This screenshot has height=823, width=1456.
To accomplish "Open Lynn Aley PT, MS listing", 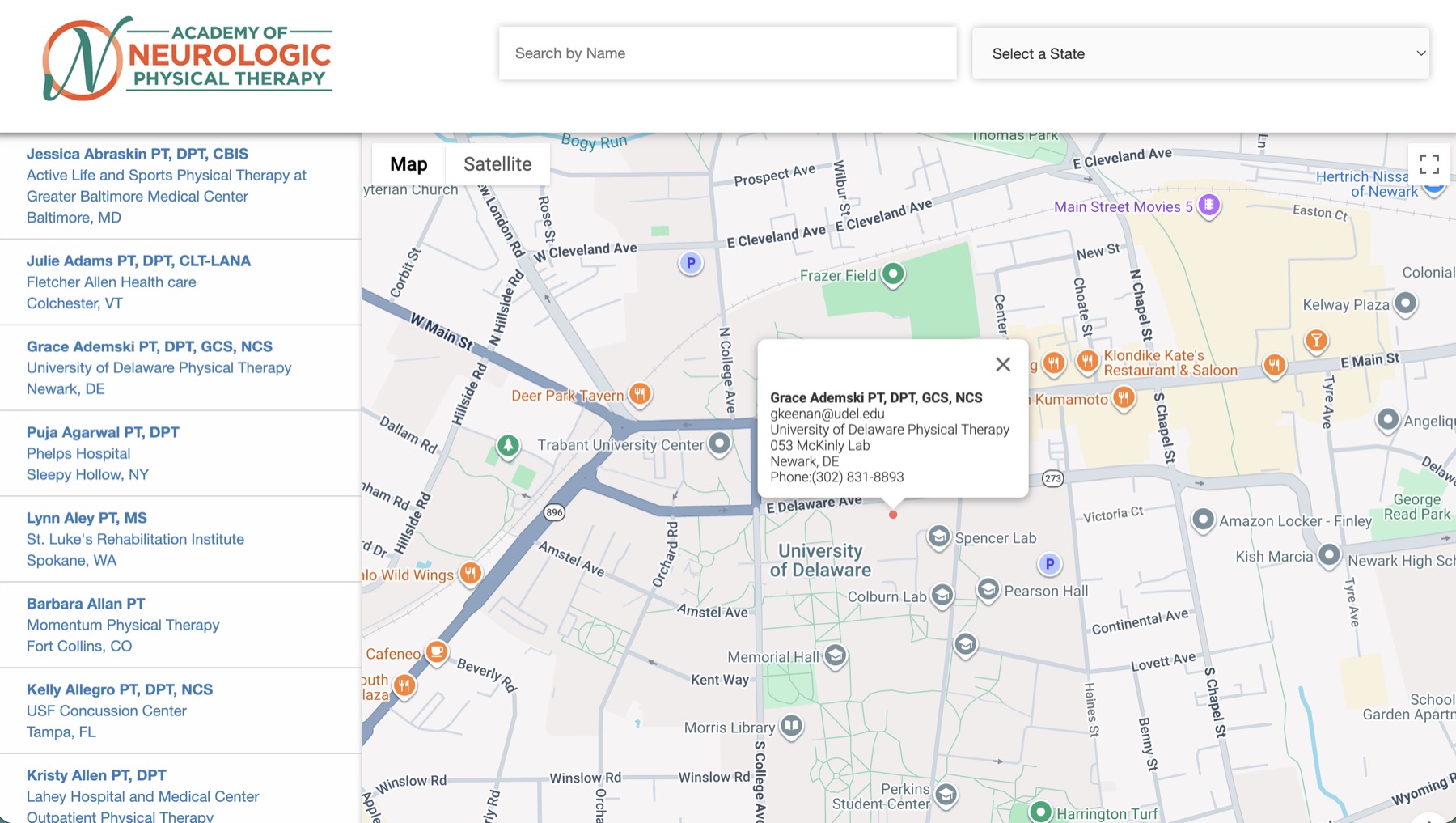I will click(180, 540).
